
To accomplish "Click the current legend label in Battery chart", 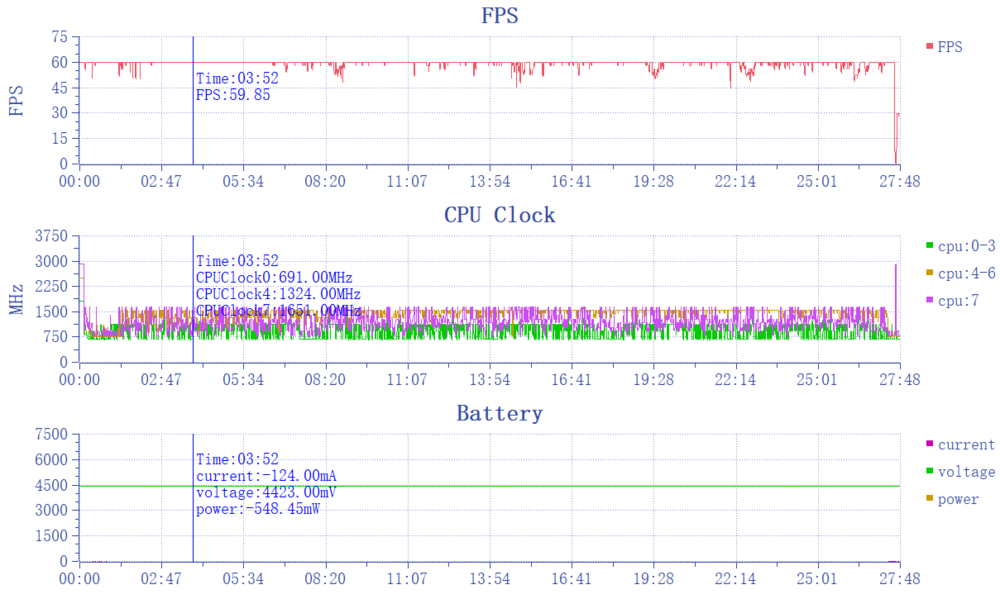I will [x=966, y=445].
